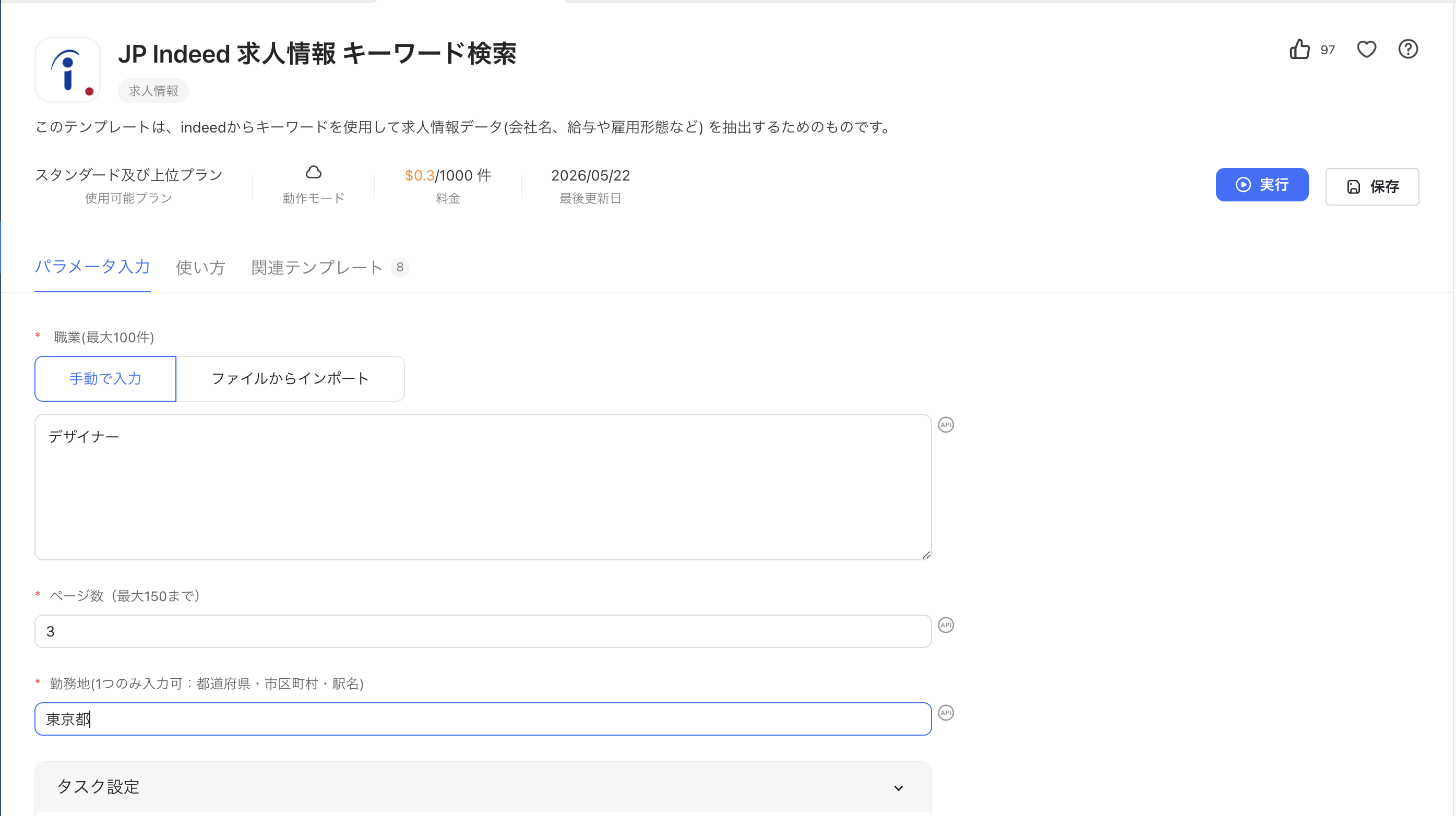Viewport: 1456px width, 816px height.
Task: Click the 勤務地 field label text
Action: point(206,684)
